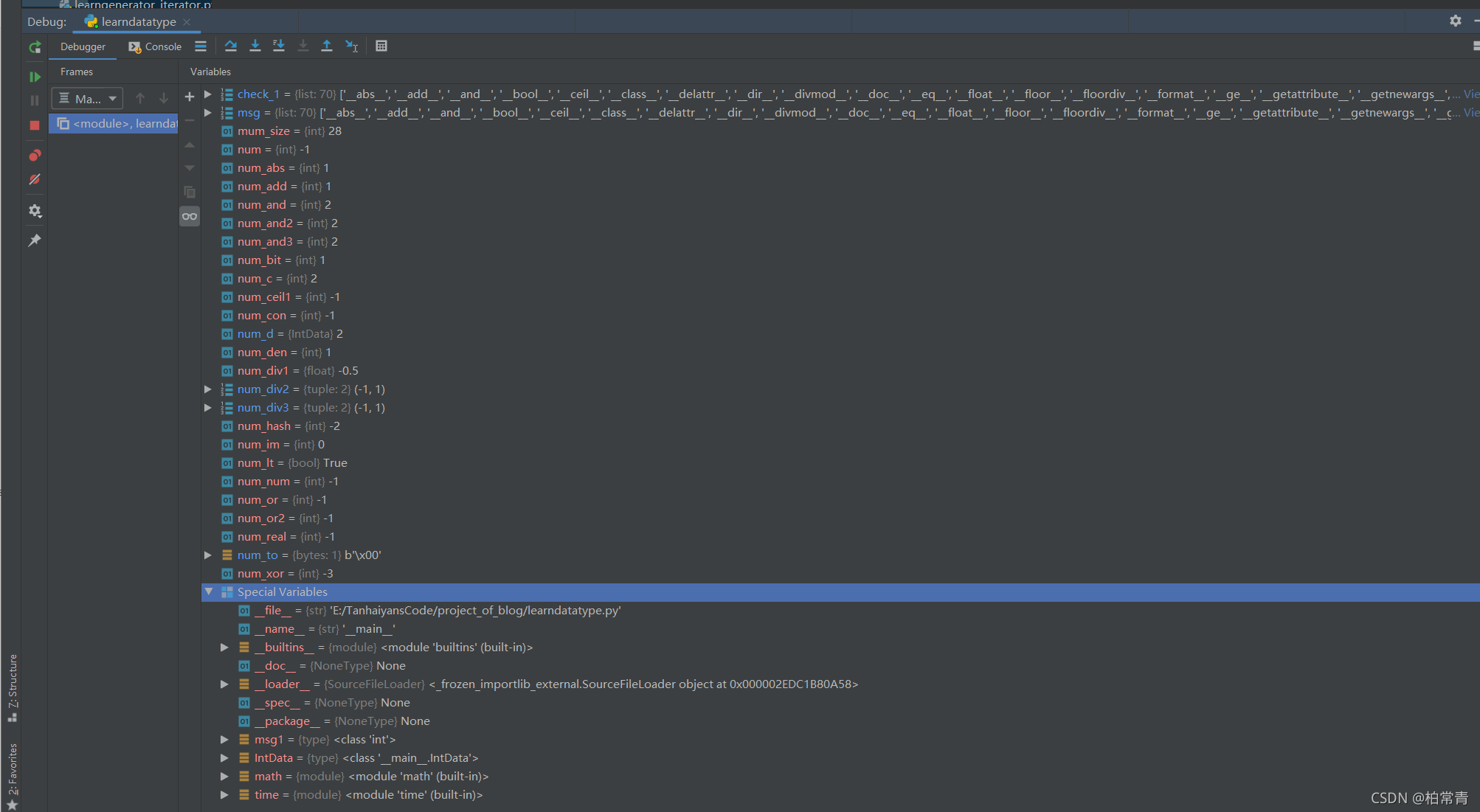This screenshot has height=812, width=1480.
Task: Toggle Show Watches glasses icon
Action: pyautogui.click(x=190, y=216)
